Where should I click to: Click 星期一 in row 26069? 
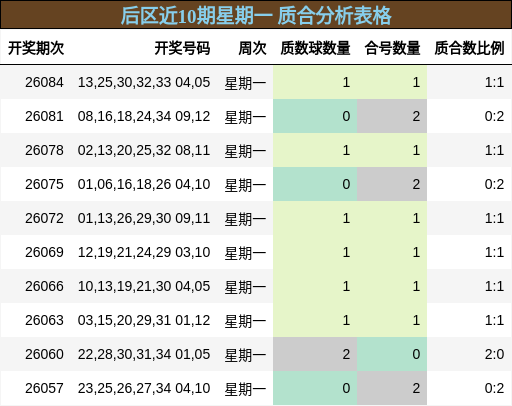pyautogui.click(x=245, y=253)
